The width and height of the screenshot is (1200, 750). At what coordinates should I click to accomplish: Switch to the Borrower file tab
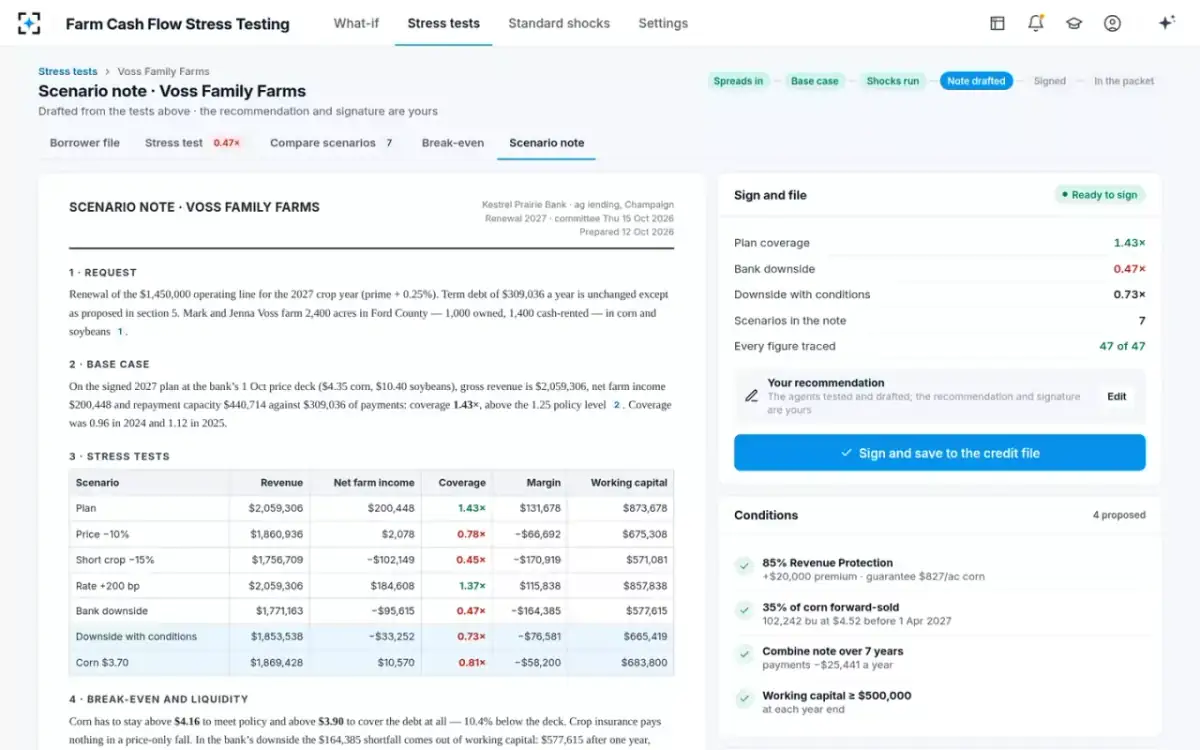[85, 143]
